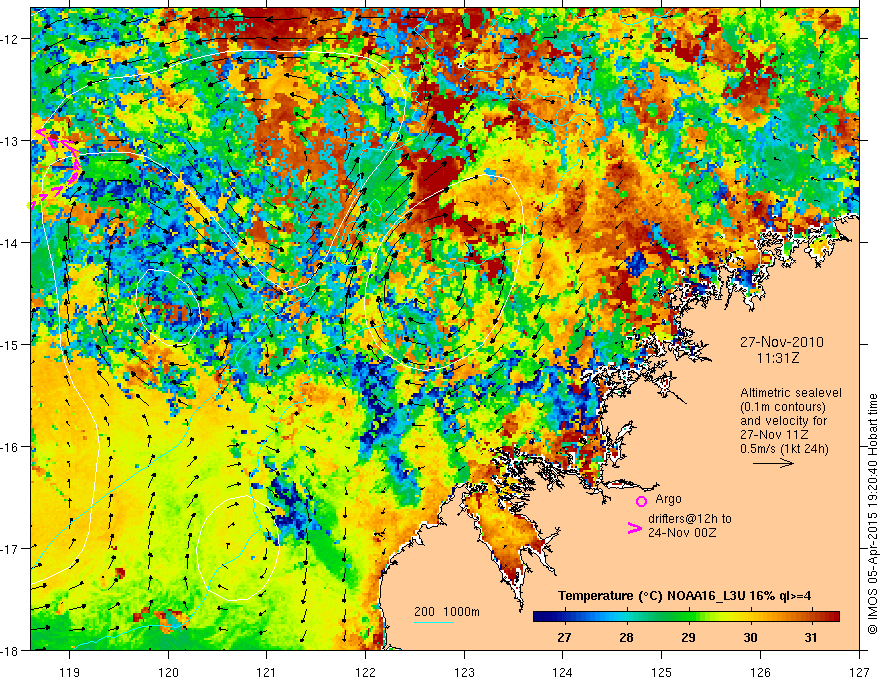Click the 29 value on the temperature scale

pos(688,637)
